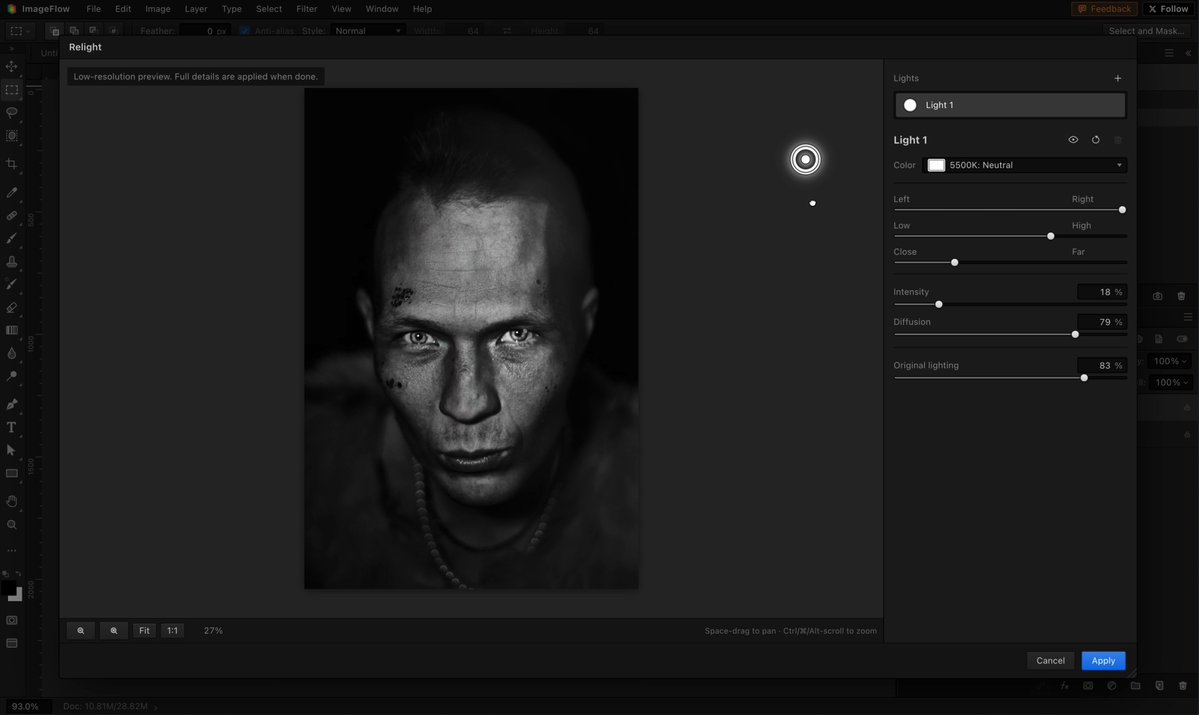This screenshot has width=1199, height=715.
Task: Open the Layer menu
Action: (x=196, y=9)
